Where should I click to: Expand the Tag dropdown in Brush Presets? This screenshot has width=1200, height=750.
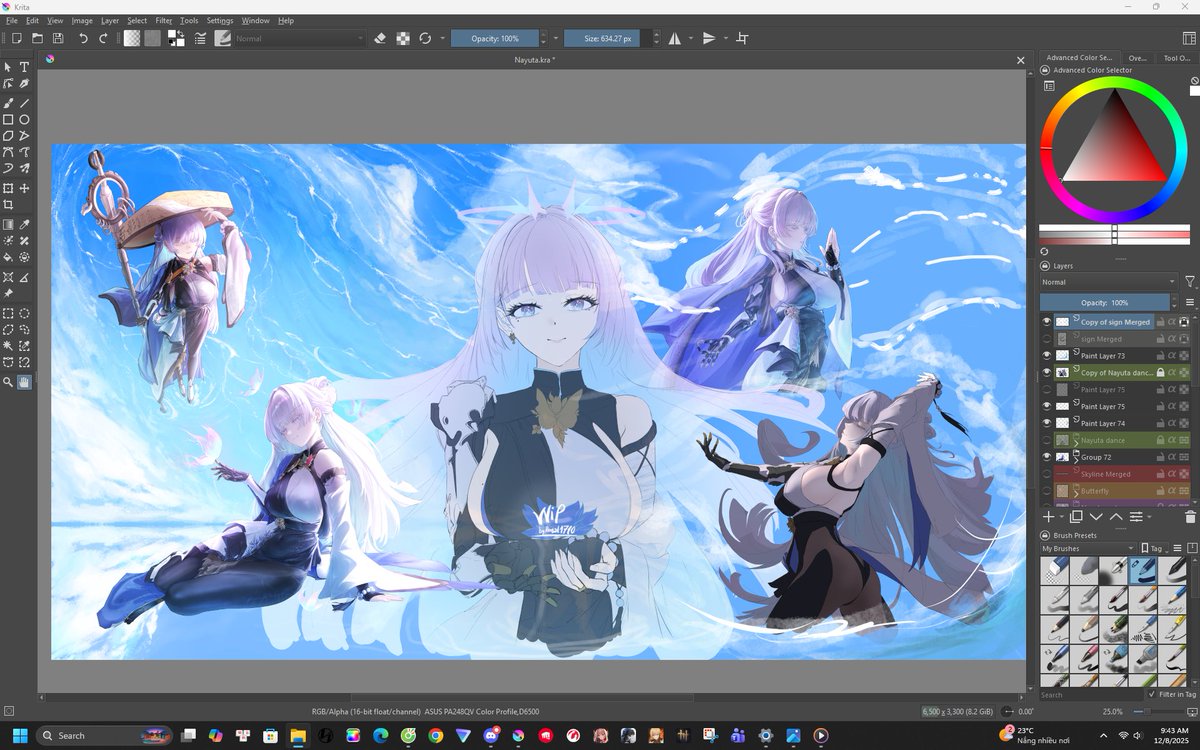(1152, 548)
